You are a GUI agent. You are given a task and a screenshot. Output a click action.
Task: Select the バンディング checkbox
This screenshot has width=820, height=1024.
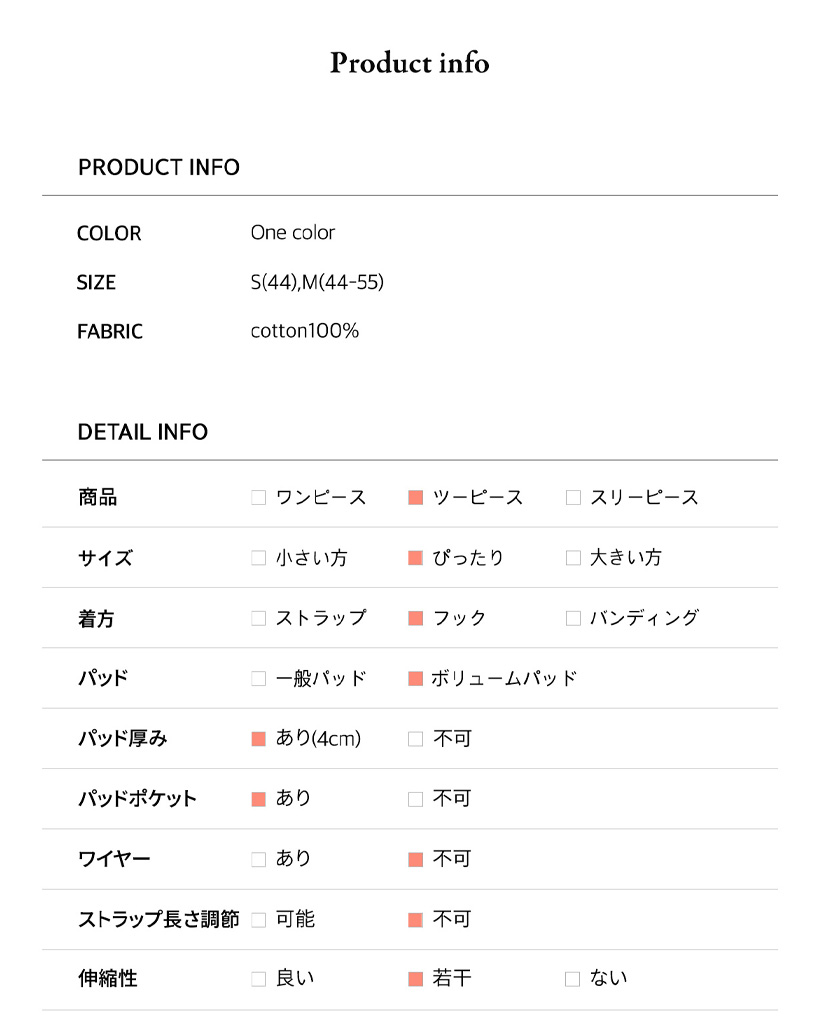pos(573,618)
